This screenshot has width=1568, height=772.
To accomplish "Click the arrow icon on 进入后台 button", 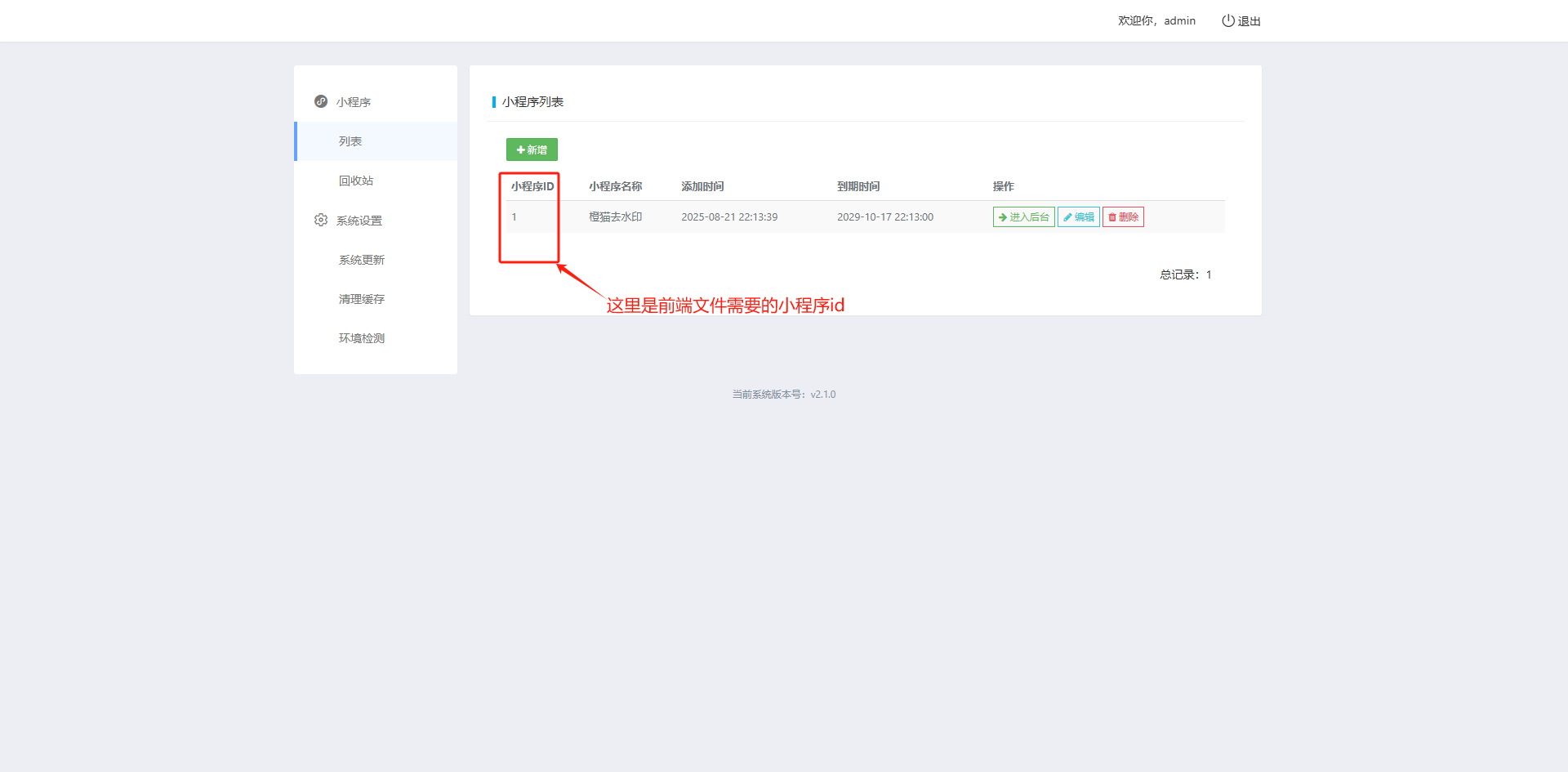I will [x=1003, y=217].
